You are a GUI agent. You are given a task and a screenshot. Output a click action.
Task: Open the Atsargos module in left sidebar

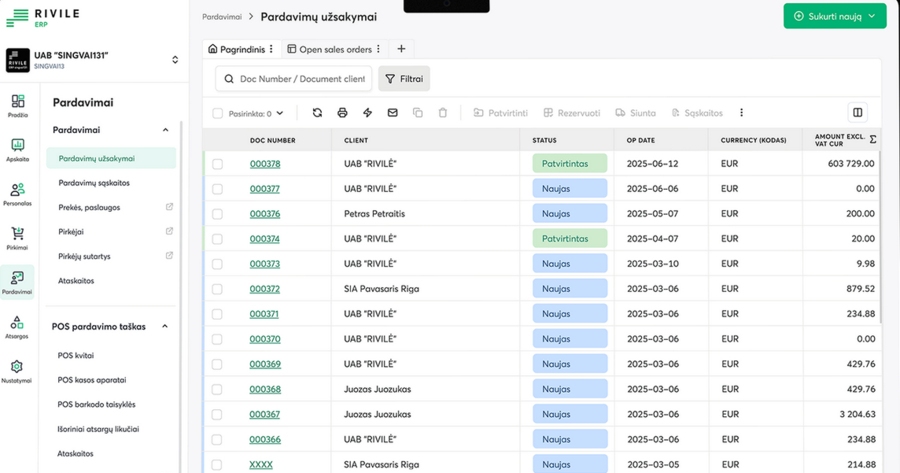(17, 327)
